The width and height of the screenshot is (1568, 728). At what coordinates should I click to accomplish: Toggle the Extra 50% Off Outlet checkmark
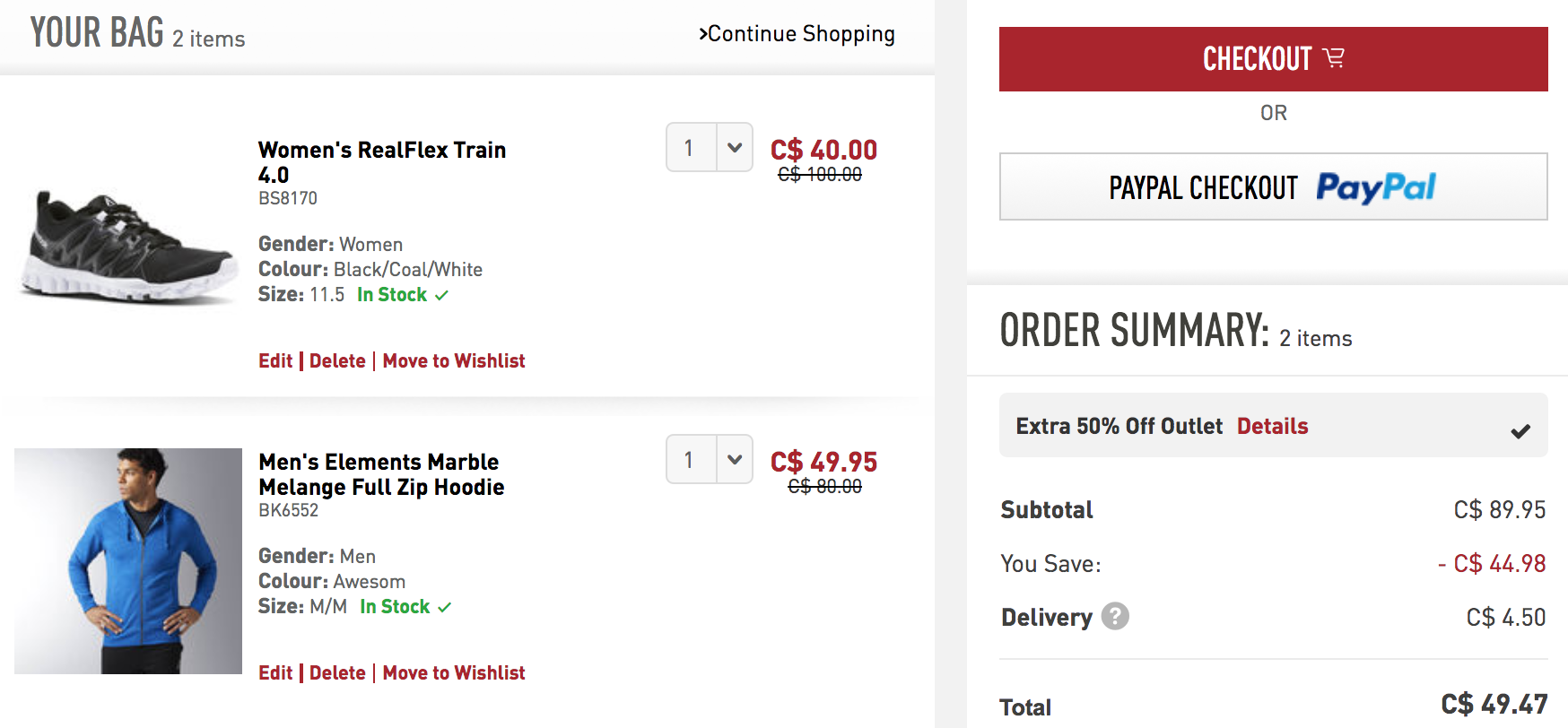(x=1520, y=431)
